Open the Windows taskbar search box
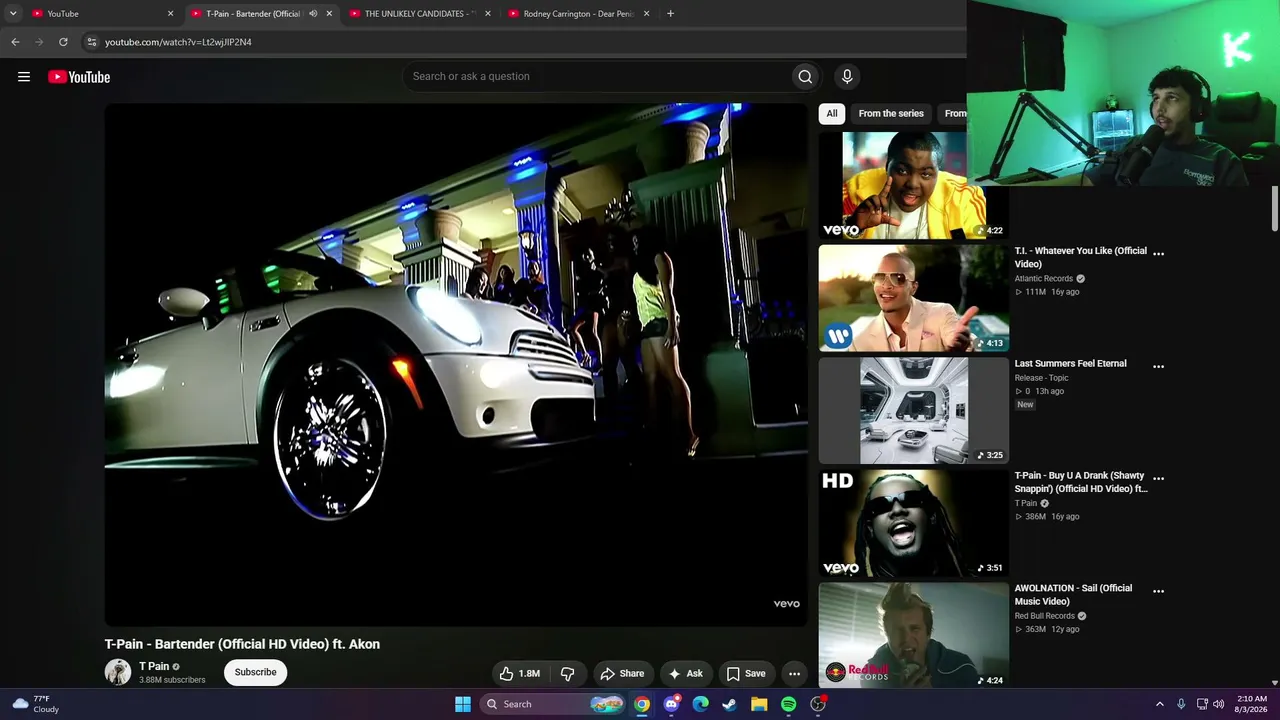Image resolution: width=1280 pixels, height=720 pixels. click(x=551, y=704)
